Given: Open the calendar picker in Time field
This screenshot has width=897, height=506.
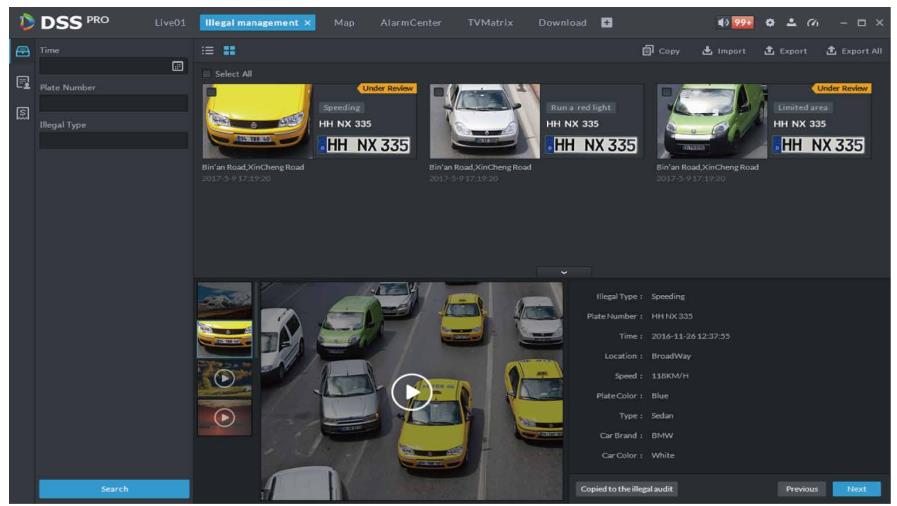Looking at the screenshot, I should click(x=178, y=66).
